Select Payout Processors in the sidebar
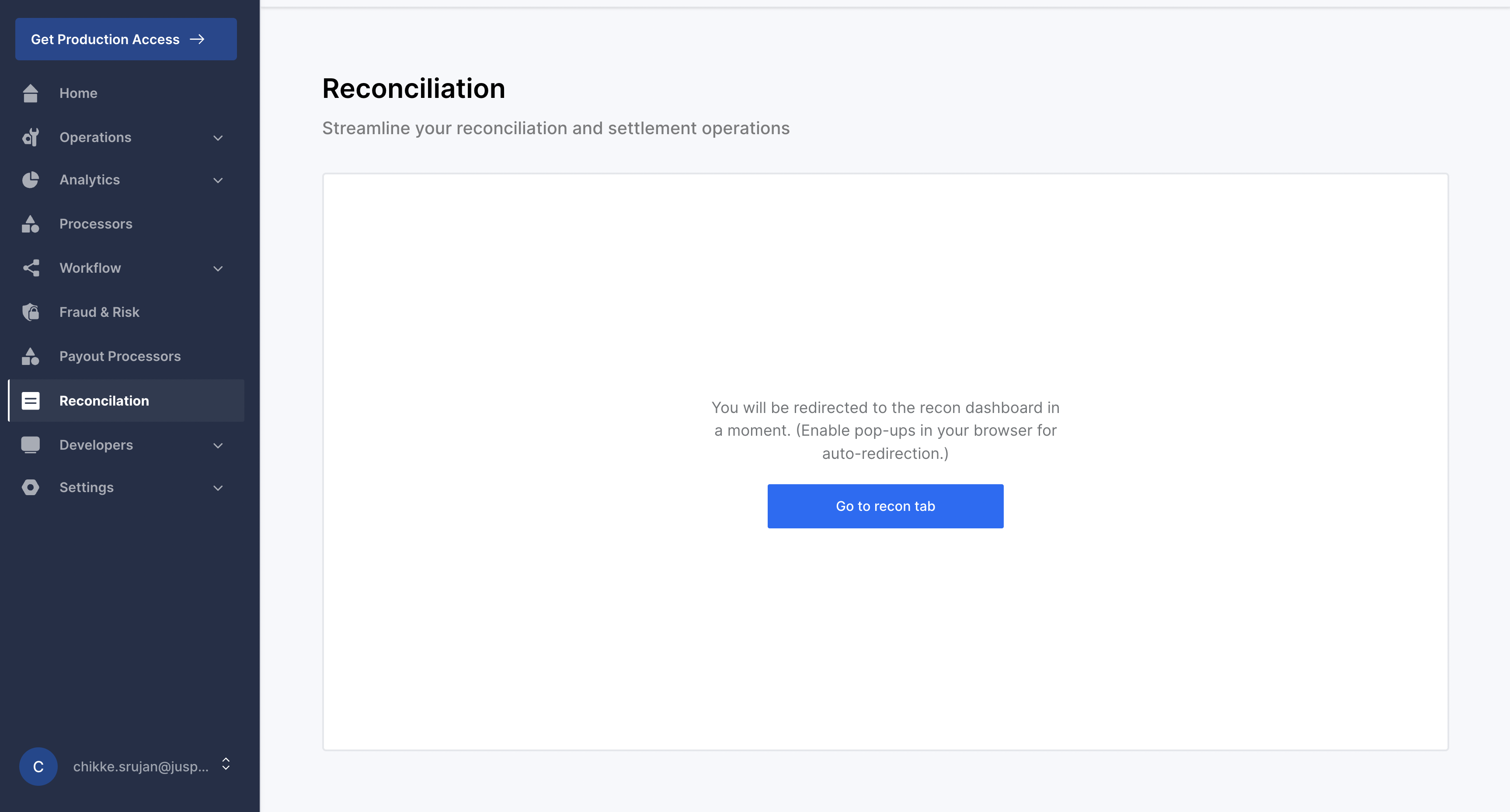This screenshot has height=812, width=1510. pyautogui.click(x=120, y=356)
